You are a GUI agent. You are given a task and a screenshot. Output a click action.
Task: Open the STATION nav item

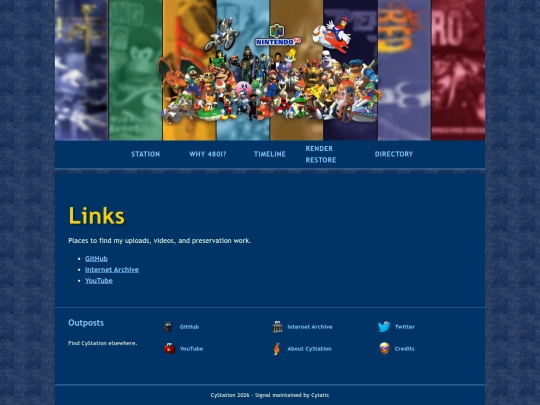click(145, 154)
